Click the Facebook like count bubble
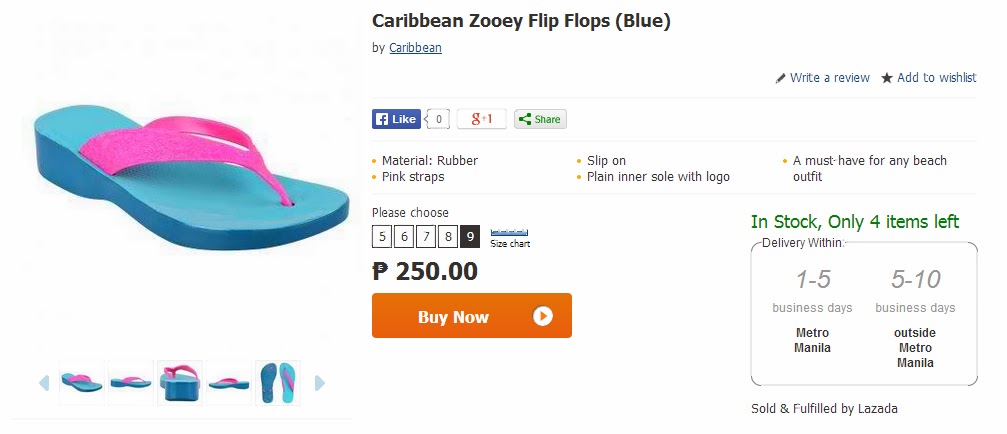Screen dimensions: 1007x434 coord(438,119)
